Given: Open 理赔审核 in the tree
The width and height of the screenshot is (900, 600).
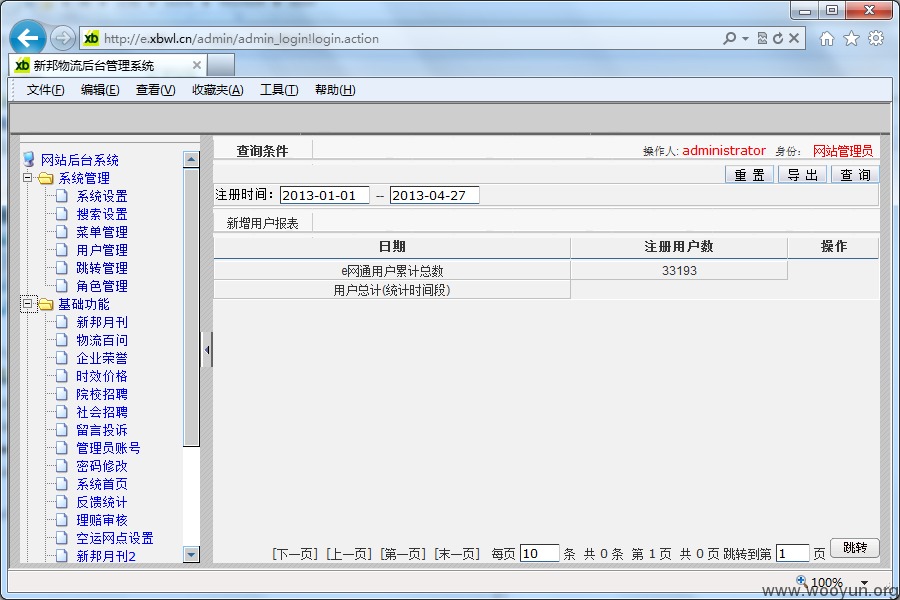Looking at the screenshot, I should [102, 520].
